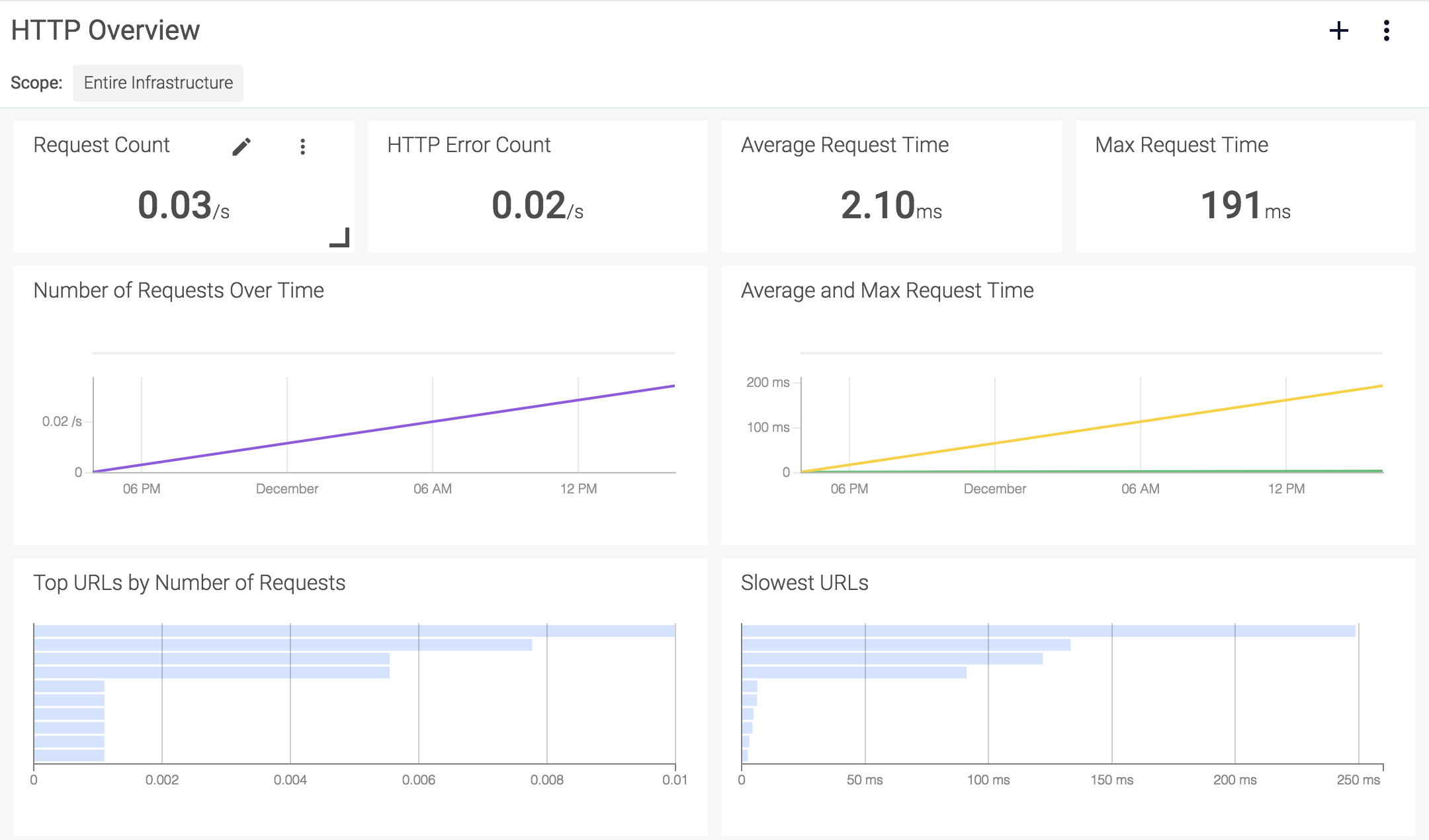Screen dimensions: 1429x840
Task: Select the Entire Infrastructure scope chip
Action: [158, 83]
